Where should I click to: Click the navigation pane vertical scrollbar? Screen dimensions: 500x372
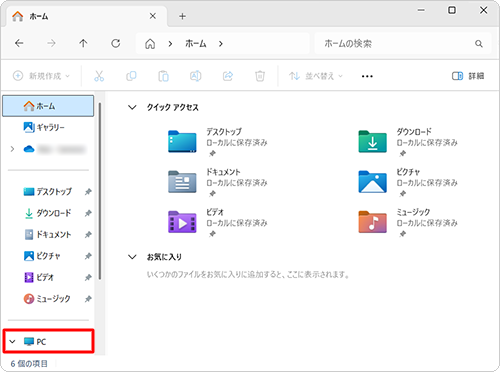coord(100,191)
